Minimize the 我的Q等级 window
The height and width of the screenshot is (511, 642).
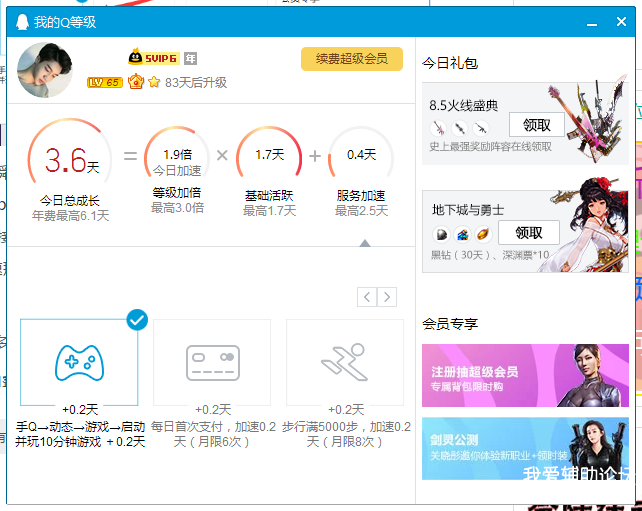[x=592, y=24]
